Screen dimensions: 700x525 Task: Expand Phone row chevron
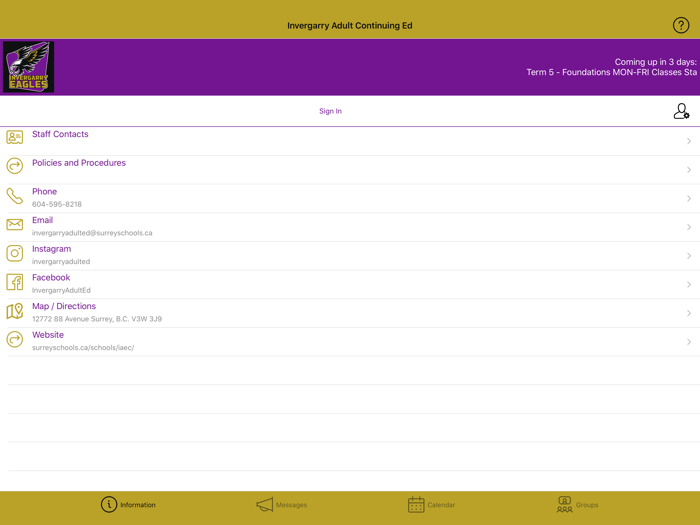tap(689, 198)
